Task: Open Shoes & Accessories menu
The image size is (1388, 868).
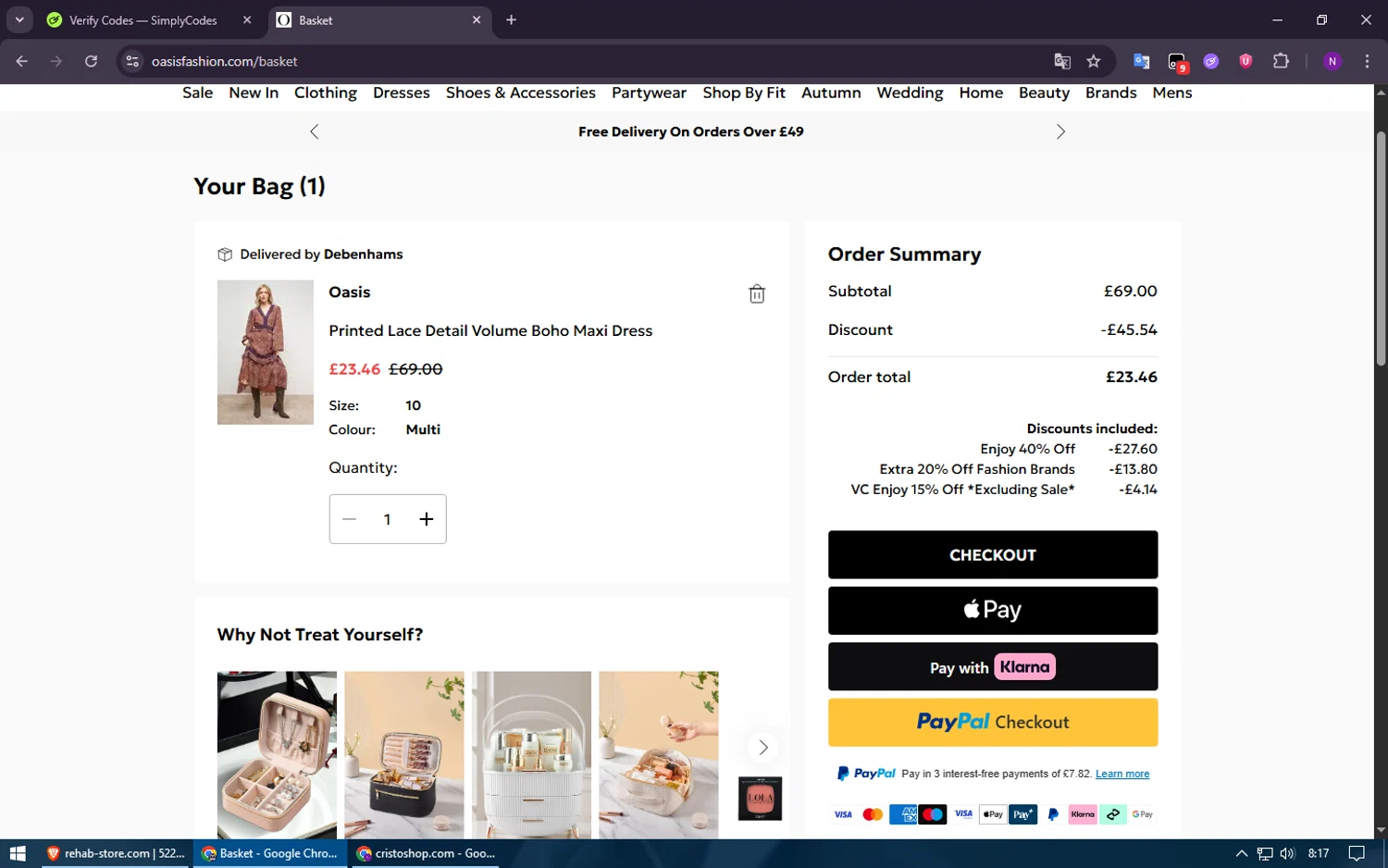Action: pos(521,93)
